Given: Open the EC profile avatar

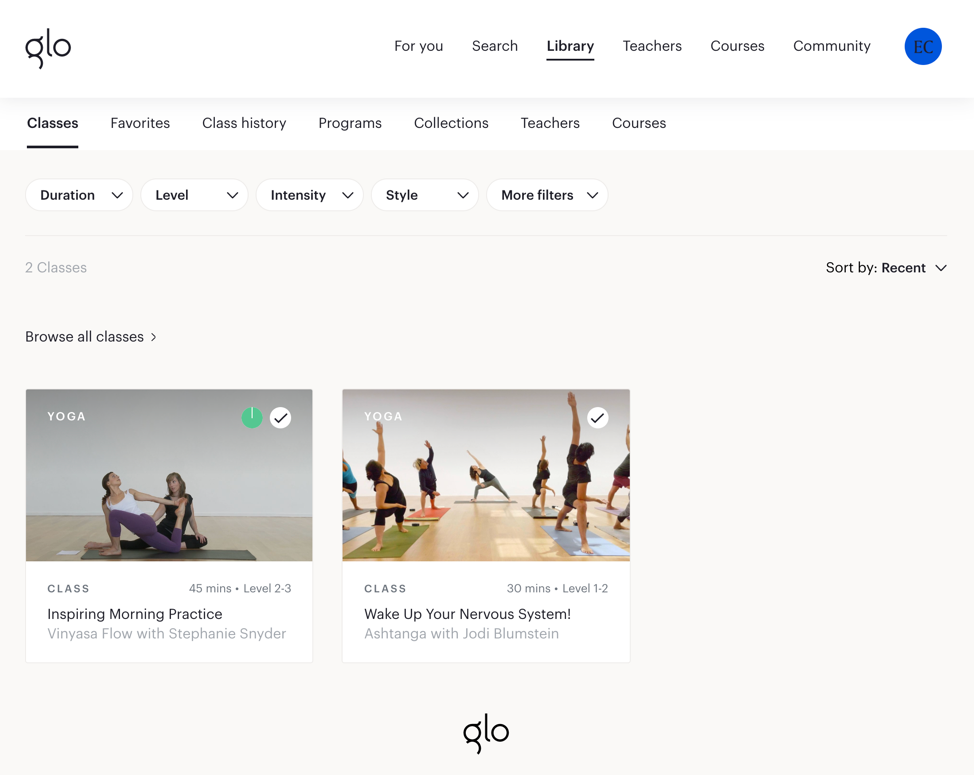Looking at the screenshot, I should click(x=922, y=47).
